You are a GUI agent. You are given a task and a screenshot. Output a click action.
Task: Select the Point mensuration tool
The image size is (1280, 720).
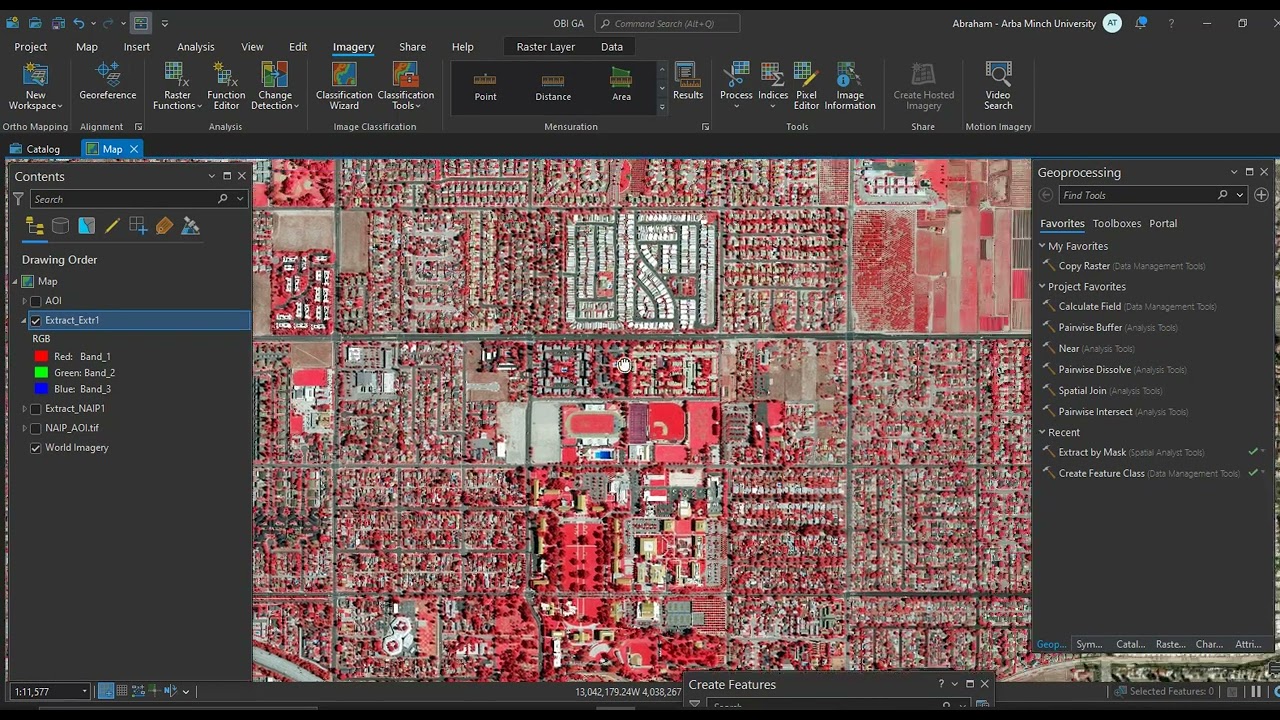pyautogui.click(x=485, y=87)
